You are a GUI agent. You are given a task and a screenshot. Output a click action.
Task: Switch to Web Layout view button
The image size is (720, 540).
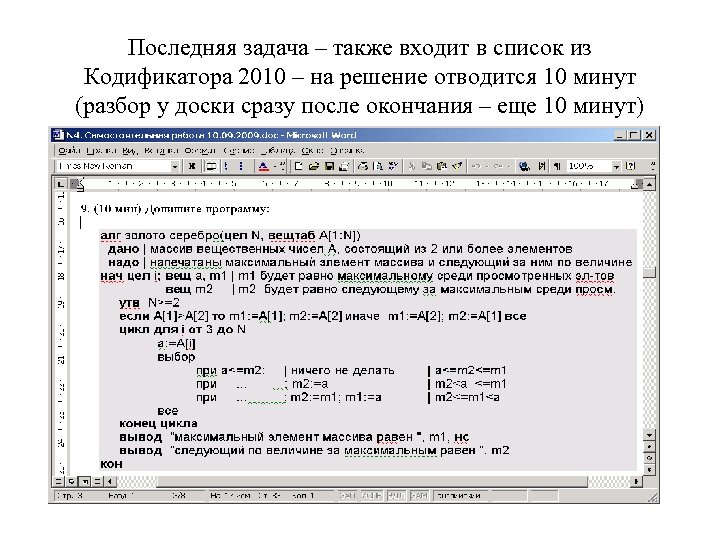[72, 482]
